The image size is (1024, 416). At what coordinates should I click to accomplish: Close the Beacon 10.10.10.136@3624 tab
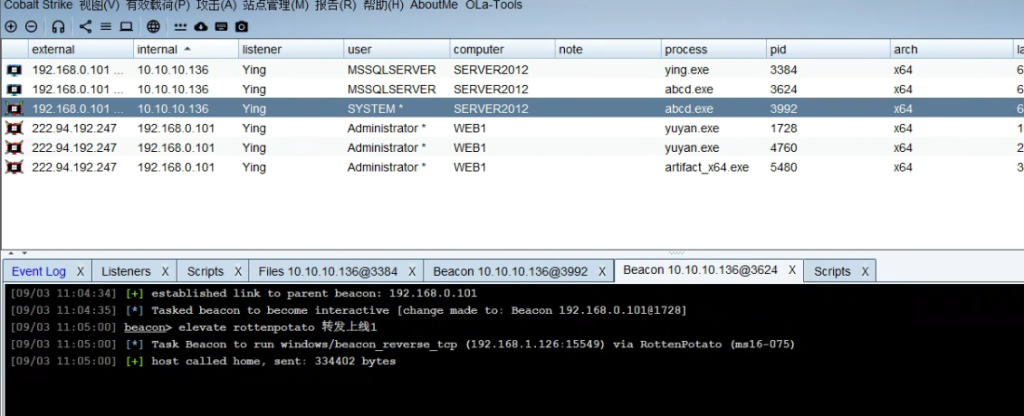(x=792, y=270)
